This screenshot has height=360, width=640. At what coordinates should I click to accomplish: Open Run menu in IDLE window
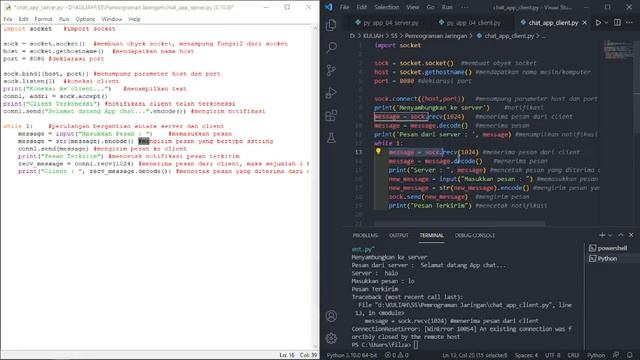[x=64, y=19]
